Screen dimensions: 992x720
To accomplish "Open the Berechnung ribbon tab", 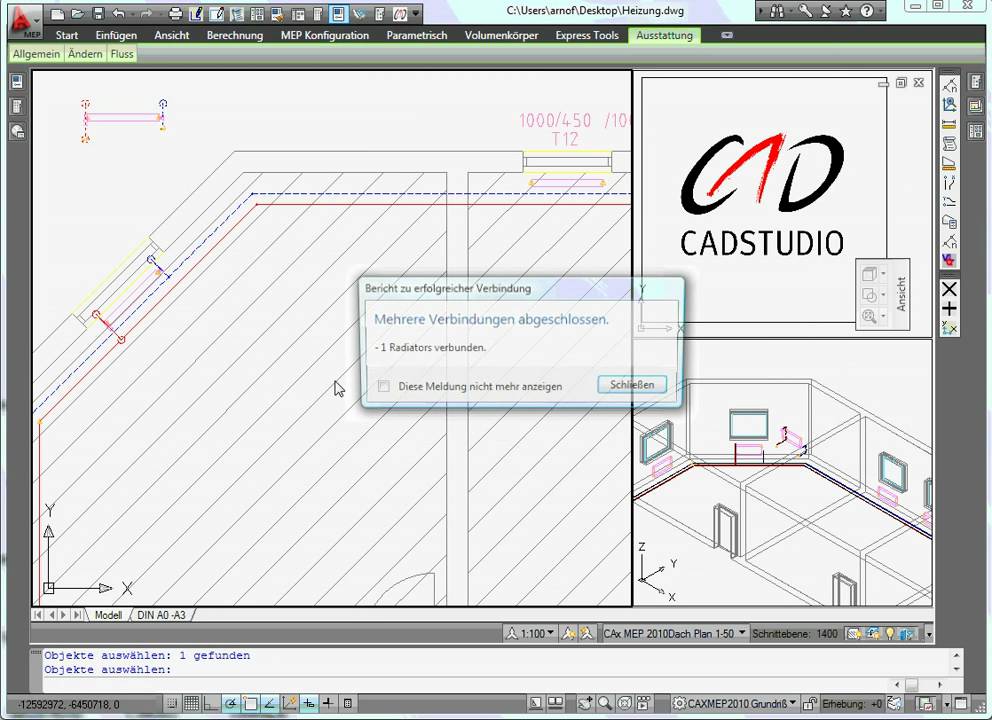I will [x=235, y=35].
